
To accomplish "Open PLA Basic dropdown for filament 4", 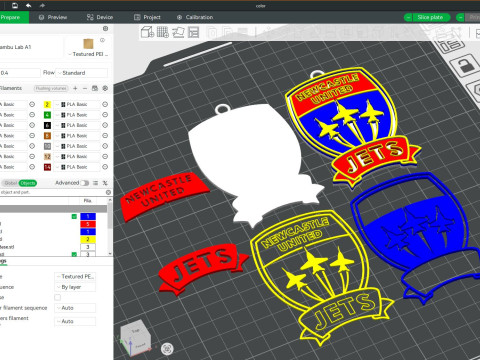I will pyautogui.click(x=77, y=115).
